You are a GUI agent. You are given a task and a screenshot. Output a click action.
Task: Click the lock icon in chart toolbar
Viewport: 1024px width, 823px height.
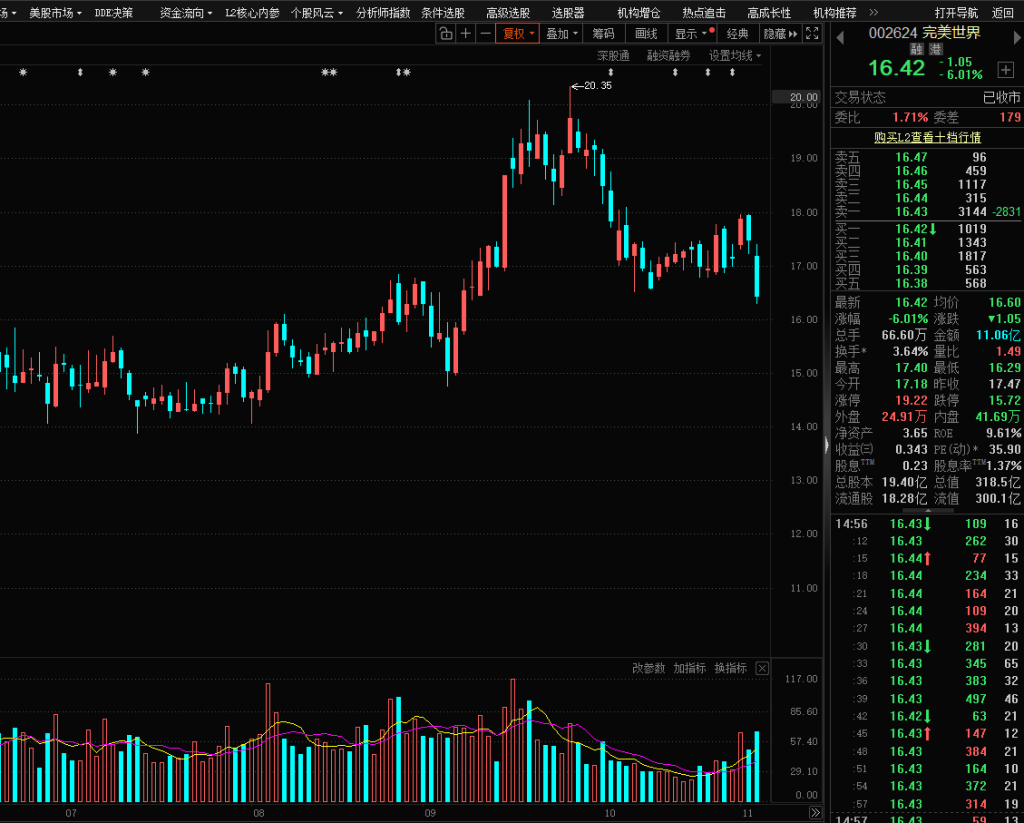[x=446, y=34]
